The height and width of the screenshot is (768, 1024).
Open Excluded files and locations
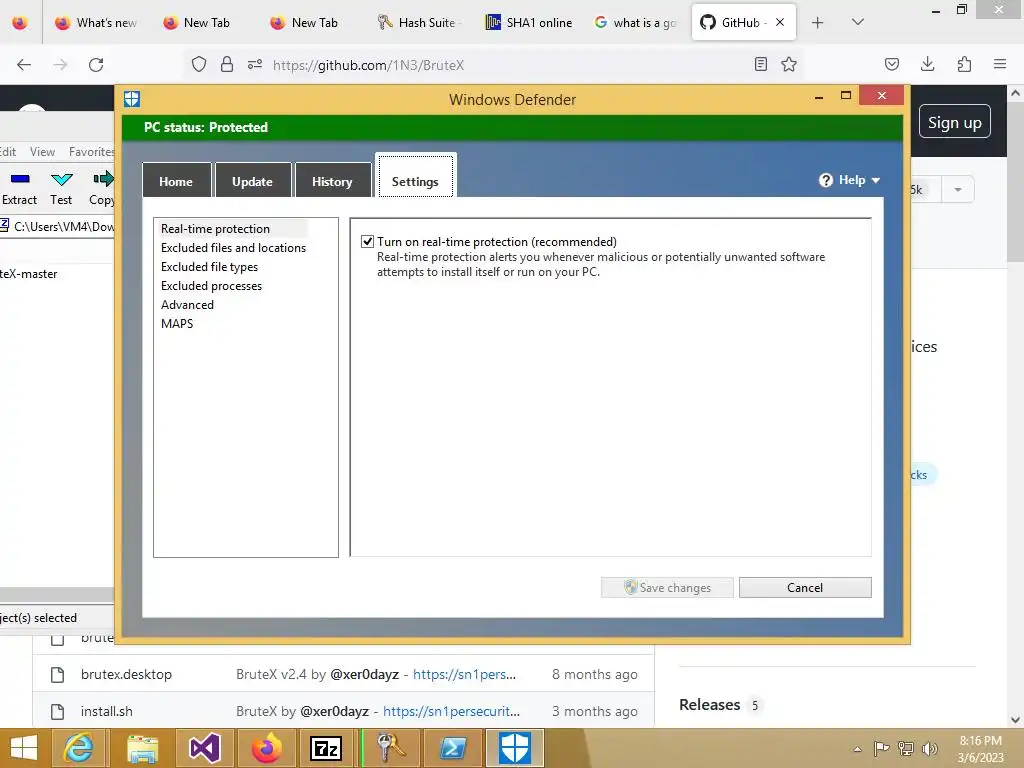coord(233,248)
